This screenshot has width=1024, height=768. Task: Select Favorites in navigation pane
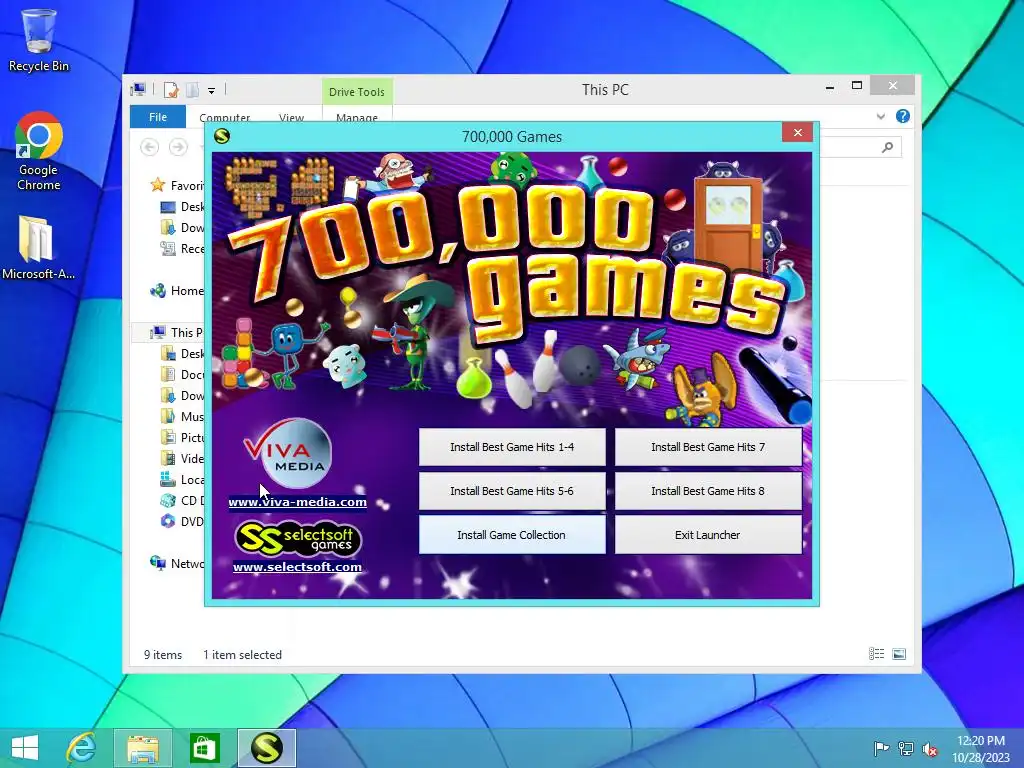176,185
